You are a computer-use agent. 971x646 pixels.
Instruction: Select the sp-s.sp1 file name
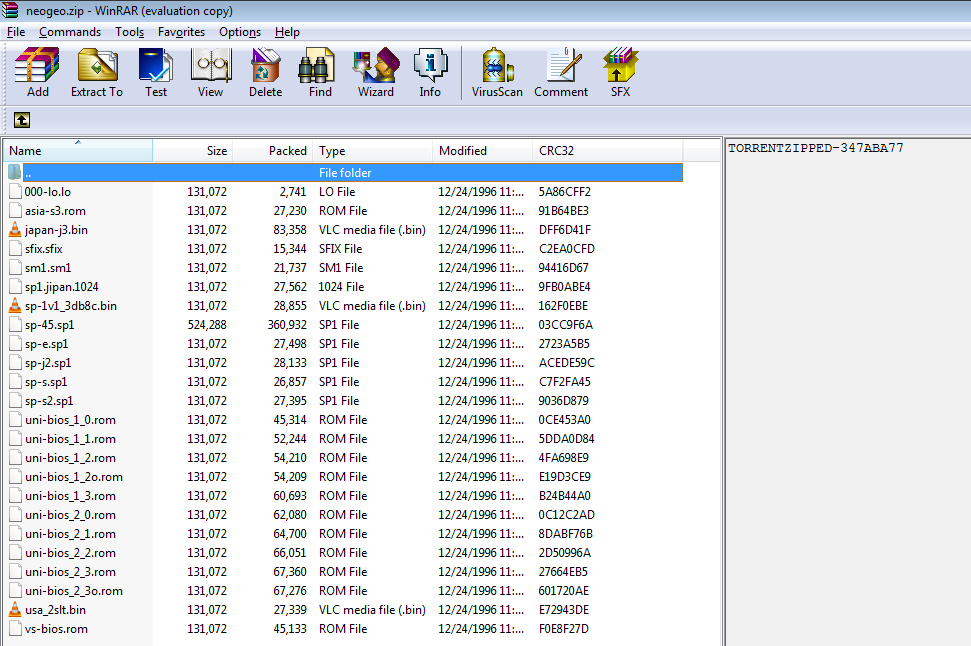(46, 382)
